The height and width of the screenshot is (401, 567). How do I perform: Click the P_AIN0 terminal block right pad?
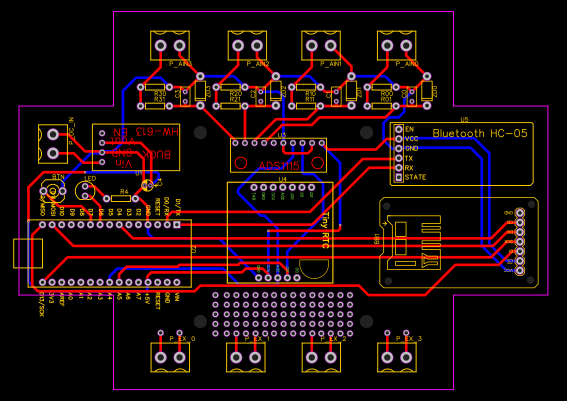point(406,46)
